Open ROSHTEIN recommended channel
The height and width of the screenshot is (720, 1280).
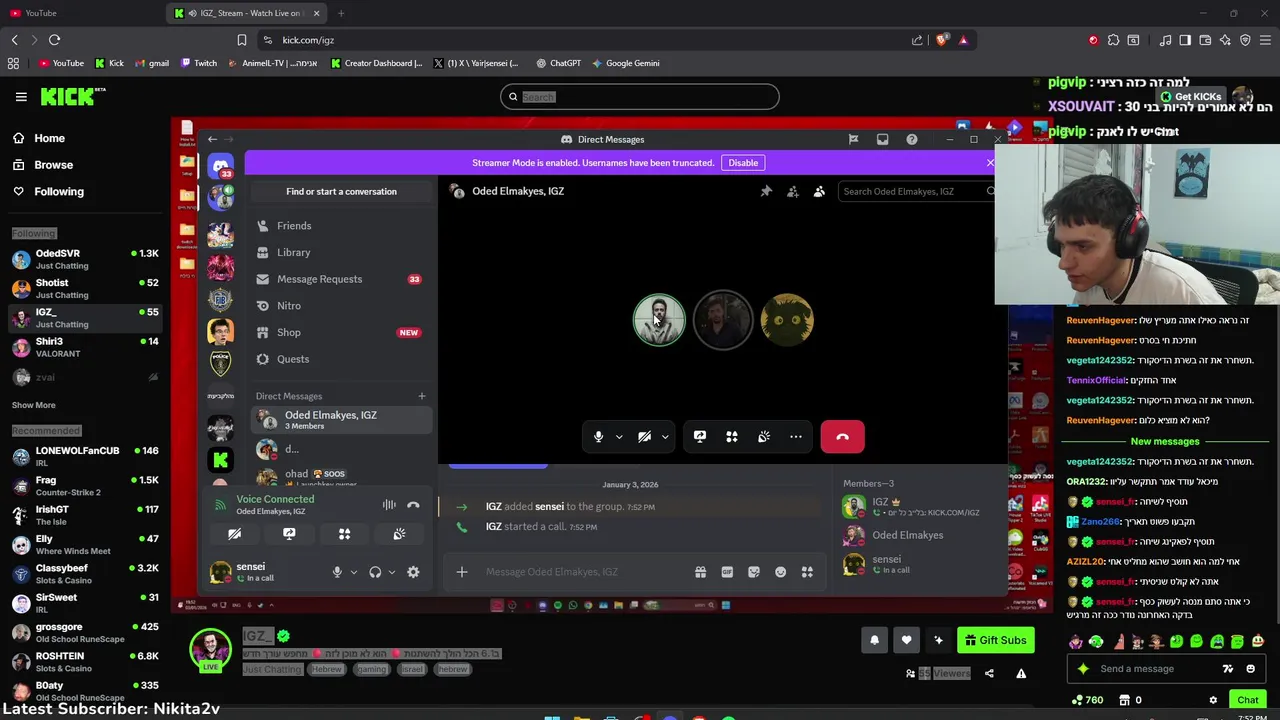click(84, 662)
